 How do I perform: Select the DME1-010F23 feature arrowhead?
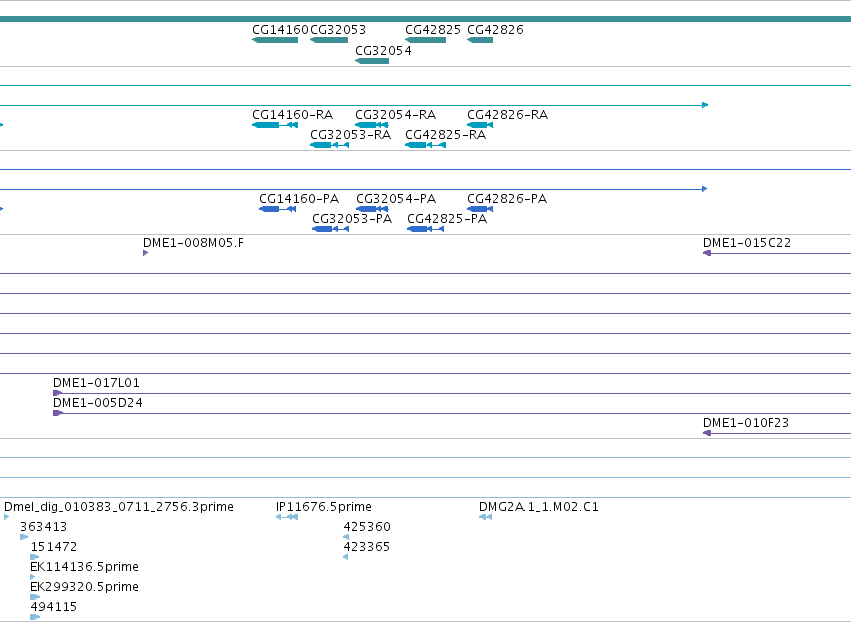point(707,433)
